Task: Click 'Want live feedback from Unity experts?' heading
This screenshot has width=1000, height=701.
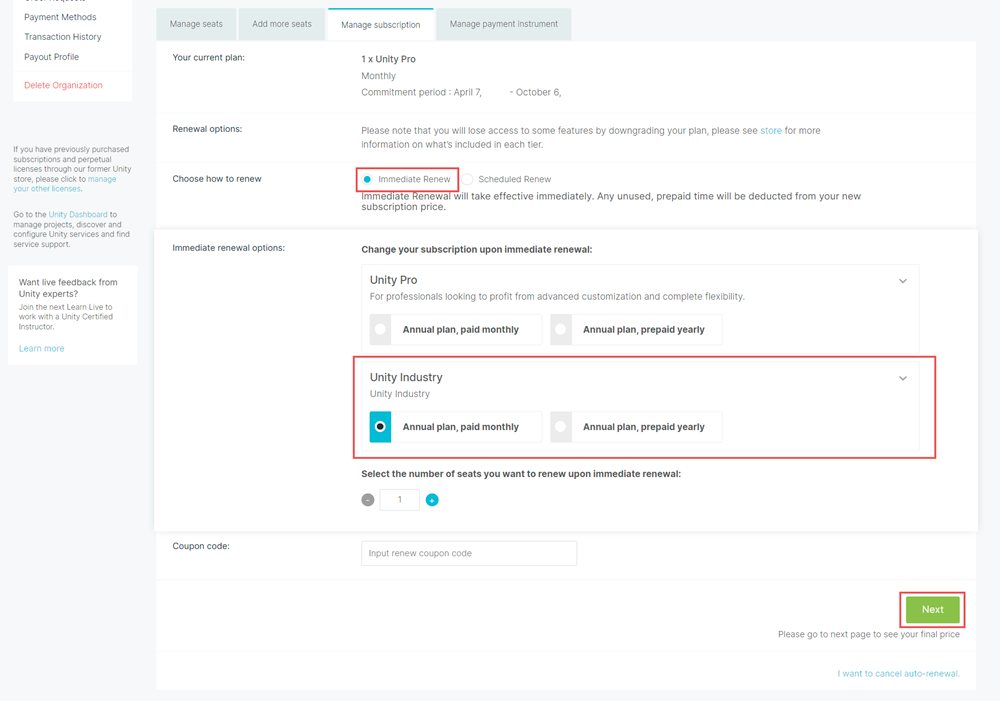Action: [x=68, y=288]
